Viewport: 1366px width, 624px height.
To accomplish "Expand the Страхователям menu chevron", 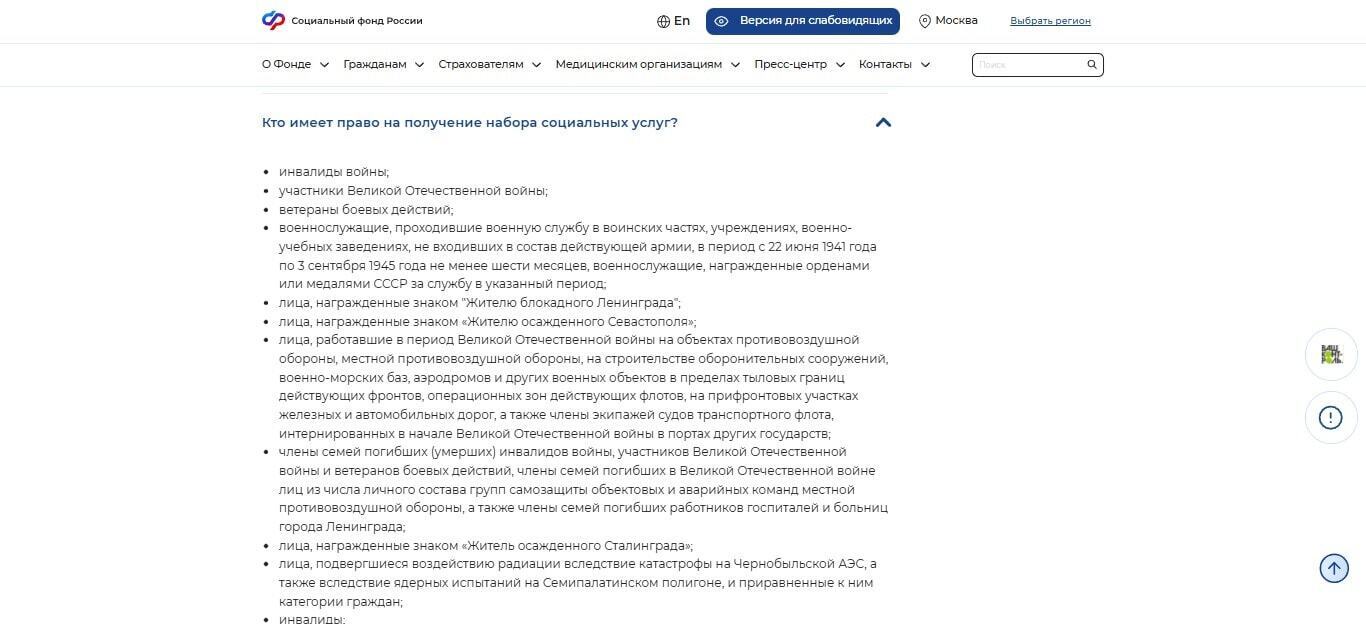I will point(536,65).
